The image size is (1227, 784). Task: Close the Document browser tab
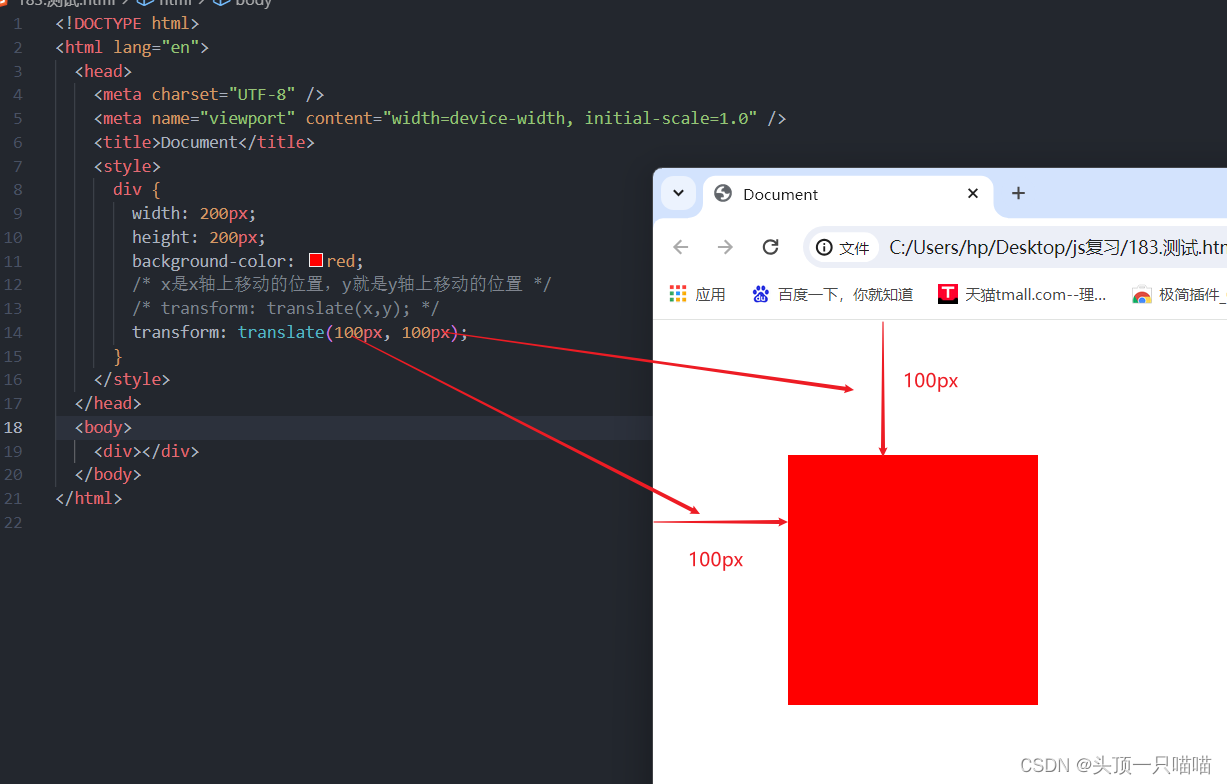point(973,193)
